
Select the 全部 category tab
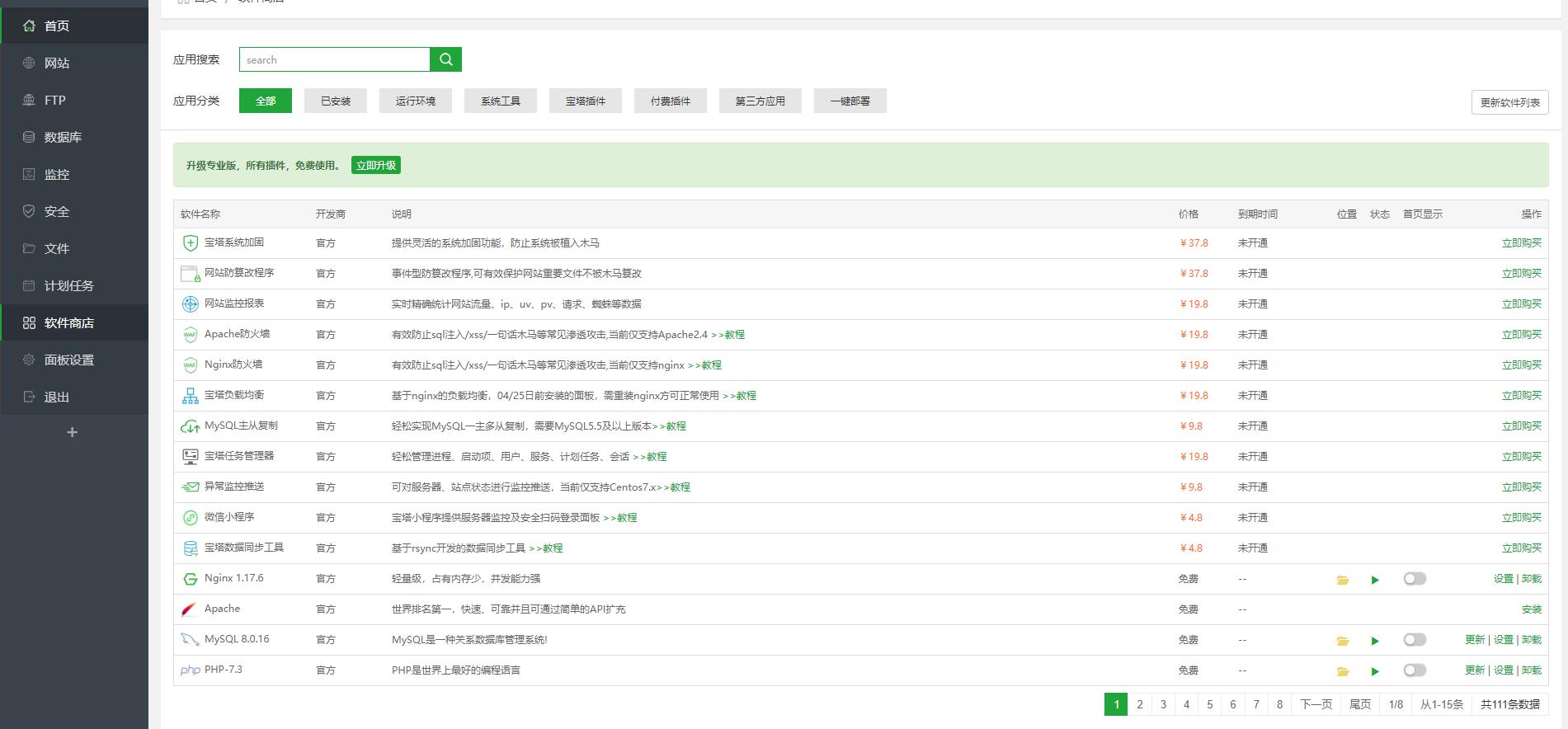pyautogui.click(x=266, y=101)
